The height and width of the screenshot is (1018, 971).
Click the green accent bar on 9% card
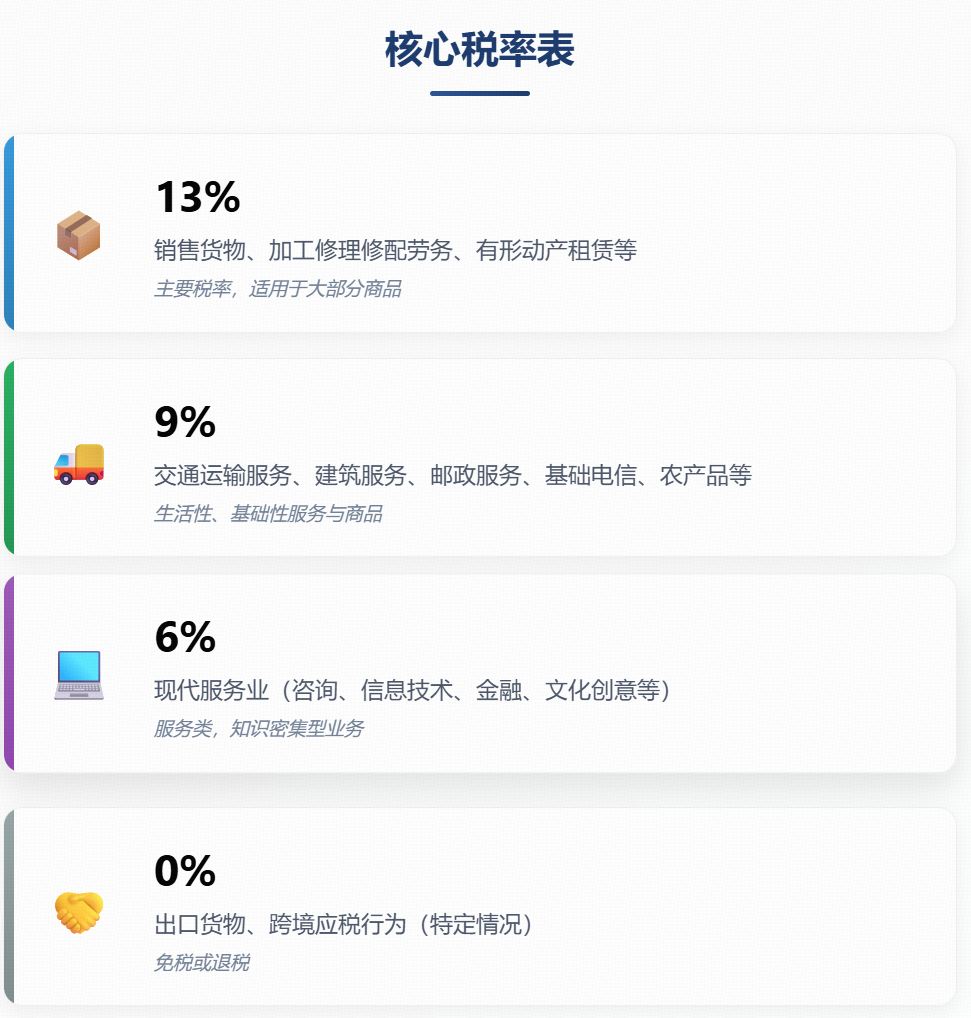8,457
